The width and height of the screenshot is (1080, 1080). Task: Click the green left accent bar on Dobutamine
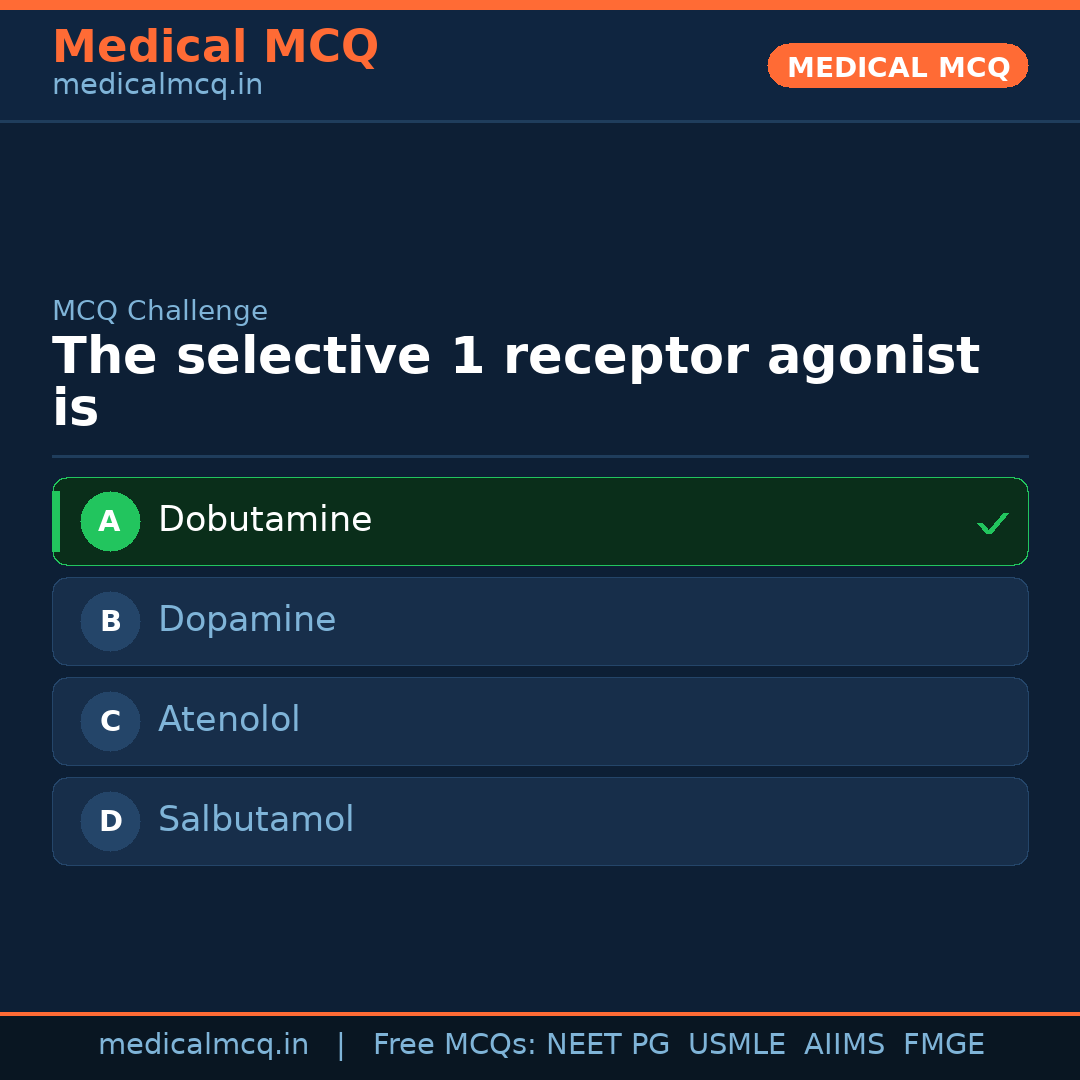point(57,521)
